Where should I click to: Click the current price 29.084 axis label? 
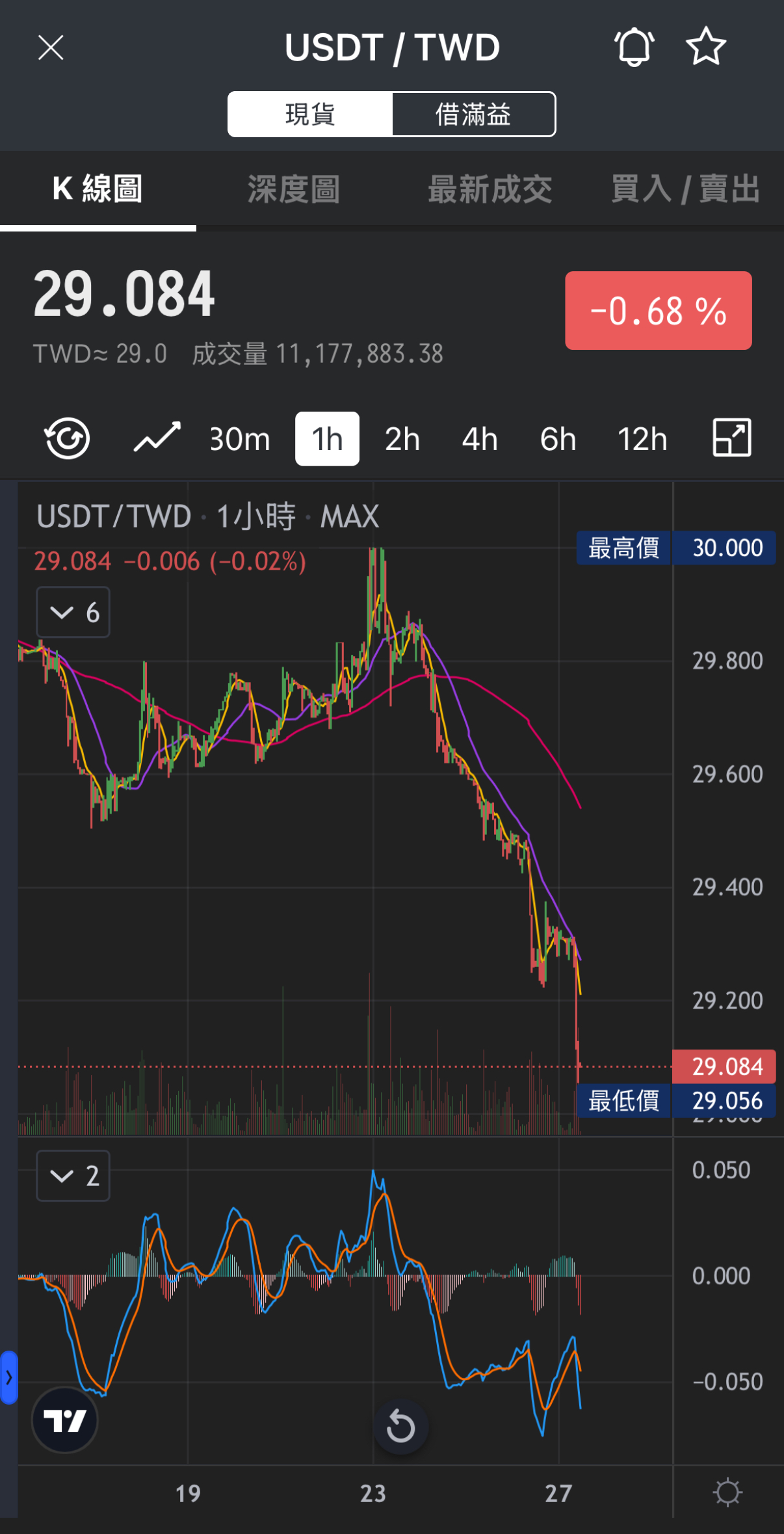(x=726, y=1066)
